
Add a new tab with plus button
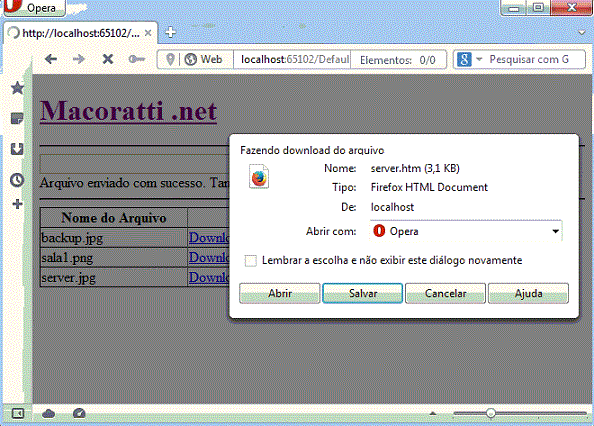pyautogui.click(x=170, y=33)
